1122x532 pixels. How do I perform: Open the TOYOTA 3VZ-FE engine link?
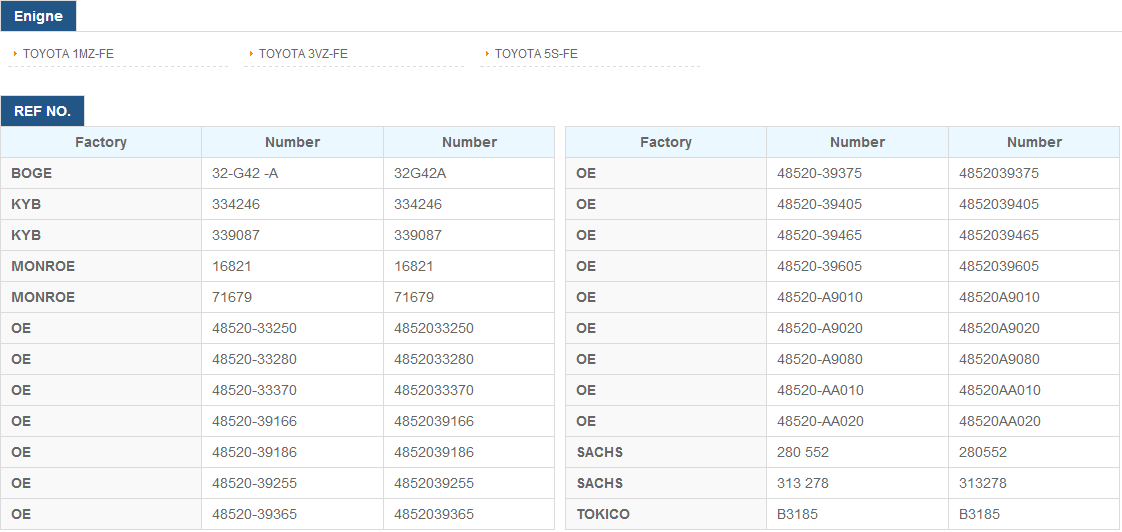pyautogui.click(x=303, y=54)
